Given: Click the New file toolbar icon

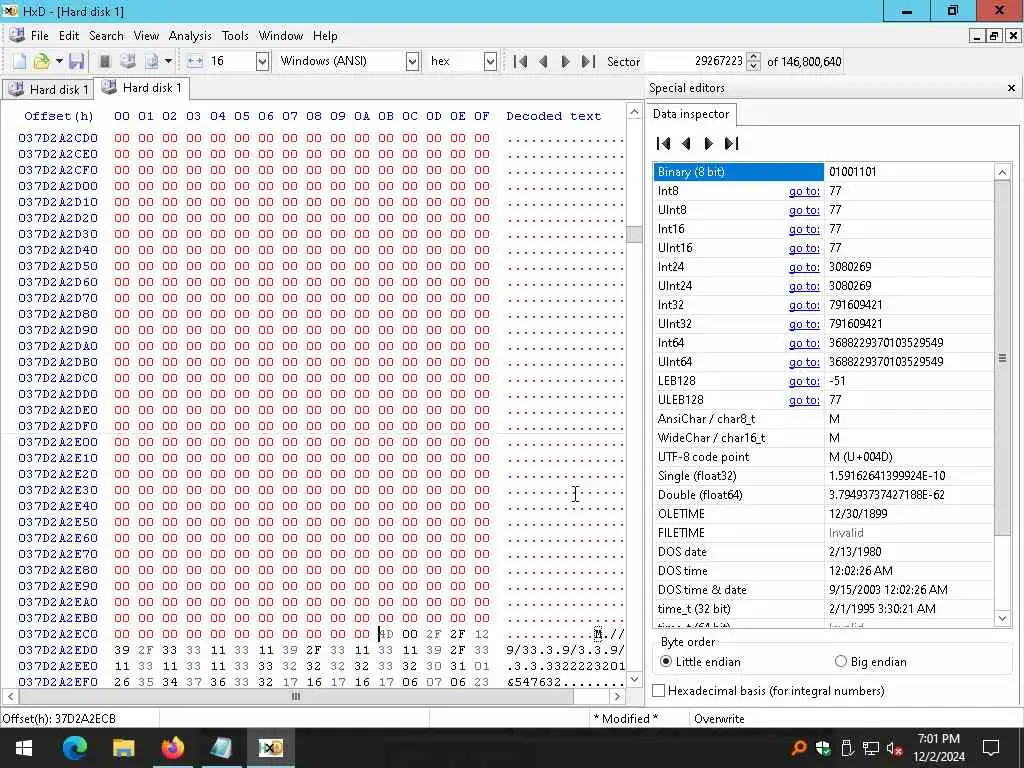Looking at the screenshot, I should (19, 61).
